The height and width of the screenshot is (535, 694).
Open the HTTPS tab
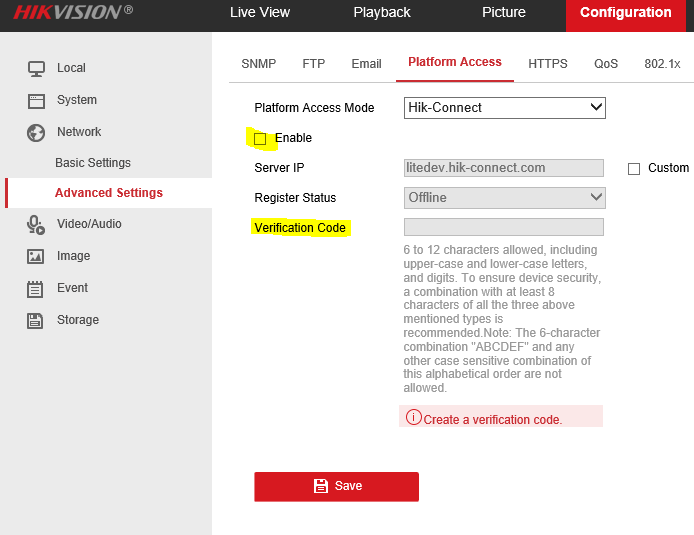tap(548, 63)
